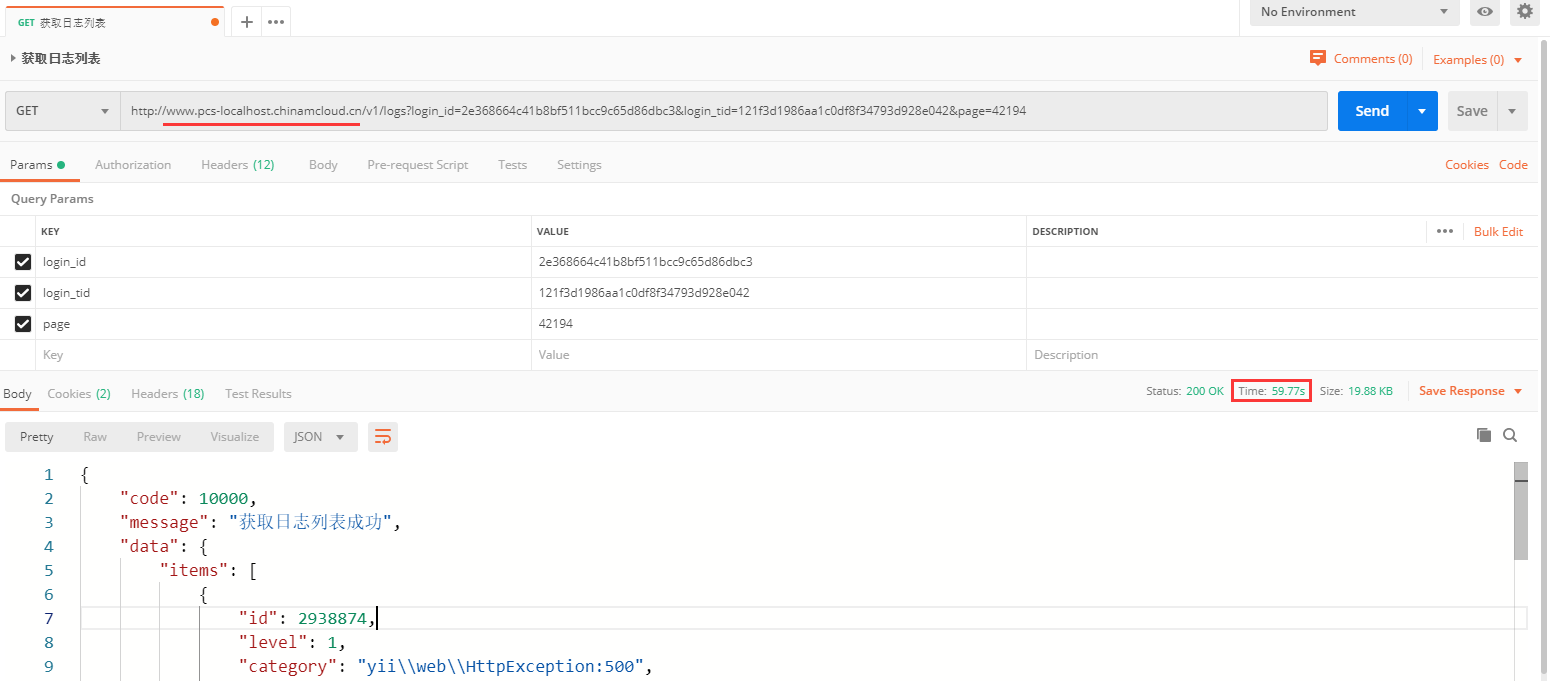Open a new request tab with plus icon
1550x681 pixels.
pos(247,22)
